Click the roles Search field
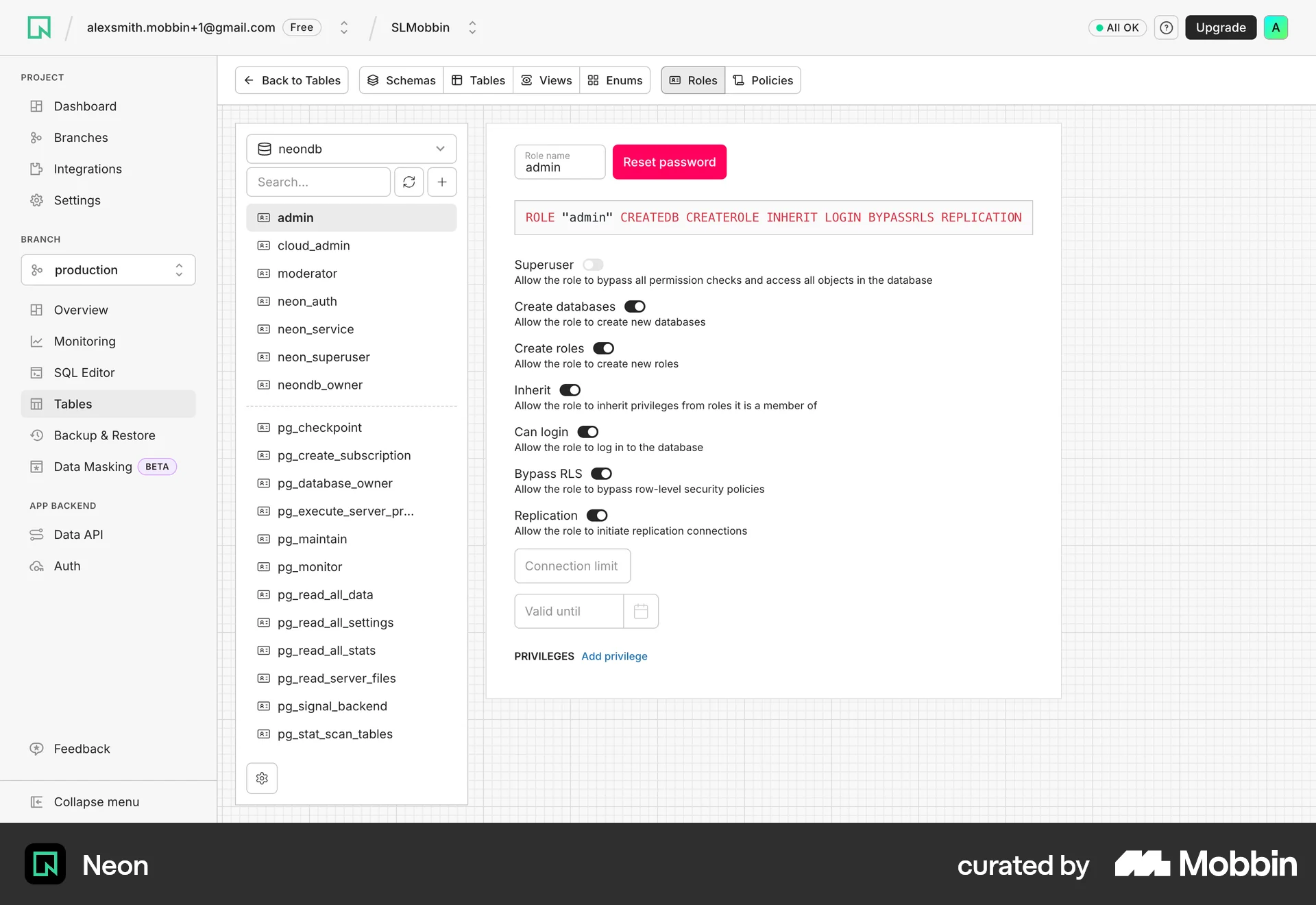Viewport: 1316px width, 905px height. [319, 182]
